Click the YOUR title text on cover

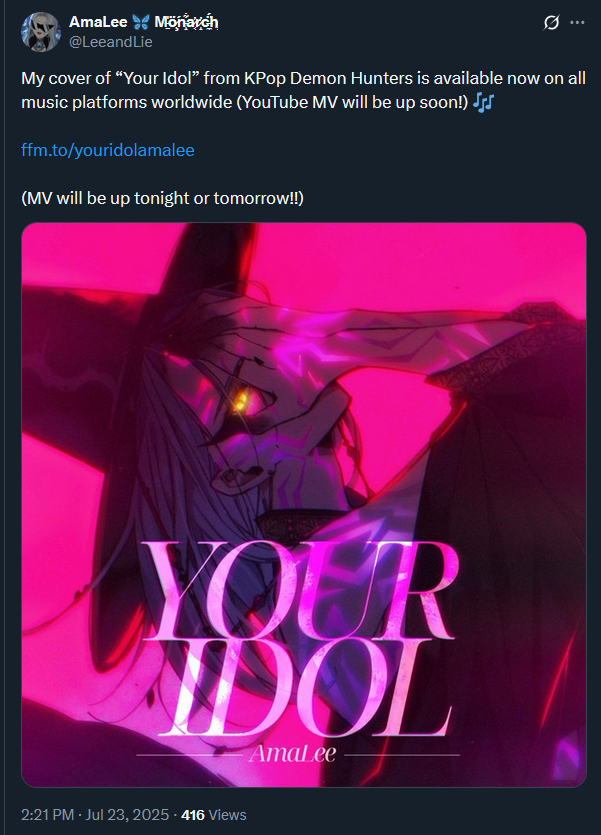pyautogui.click(x=299, y=588)
